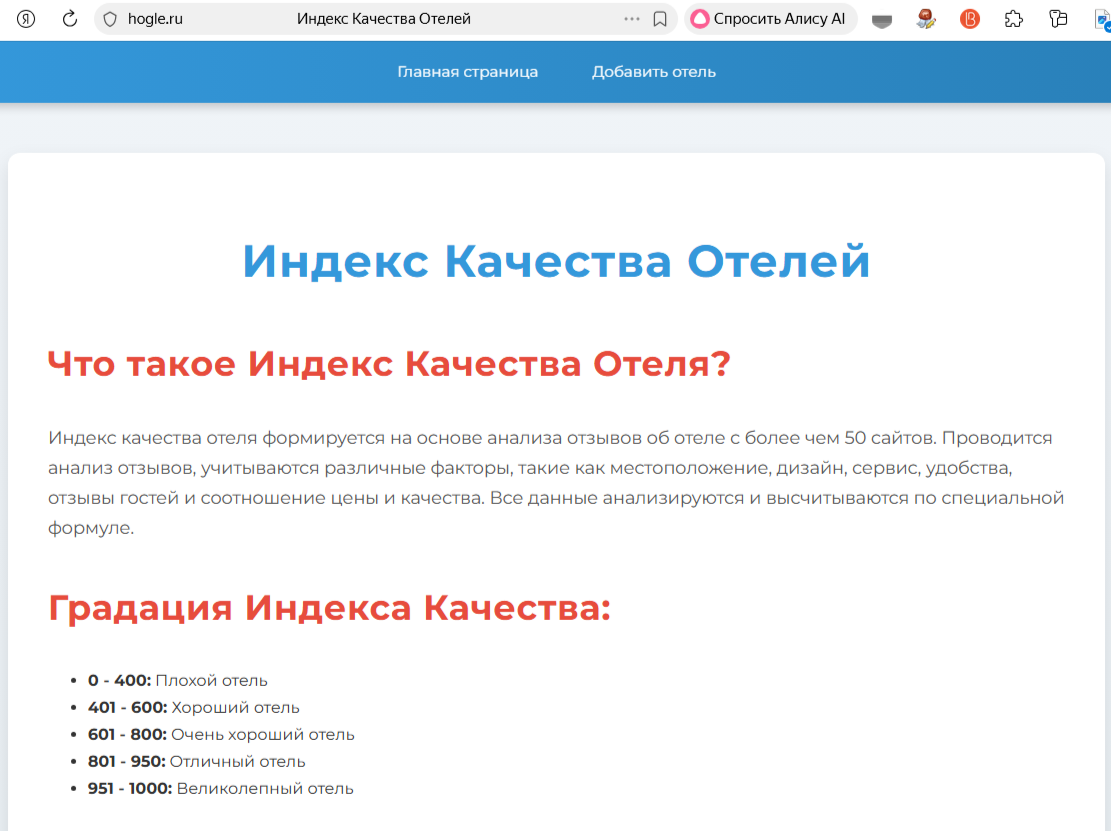The image size is (1111, 831).
Task: Click the 951 - 1000 Великолепный отель item
Action: 221,789
